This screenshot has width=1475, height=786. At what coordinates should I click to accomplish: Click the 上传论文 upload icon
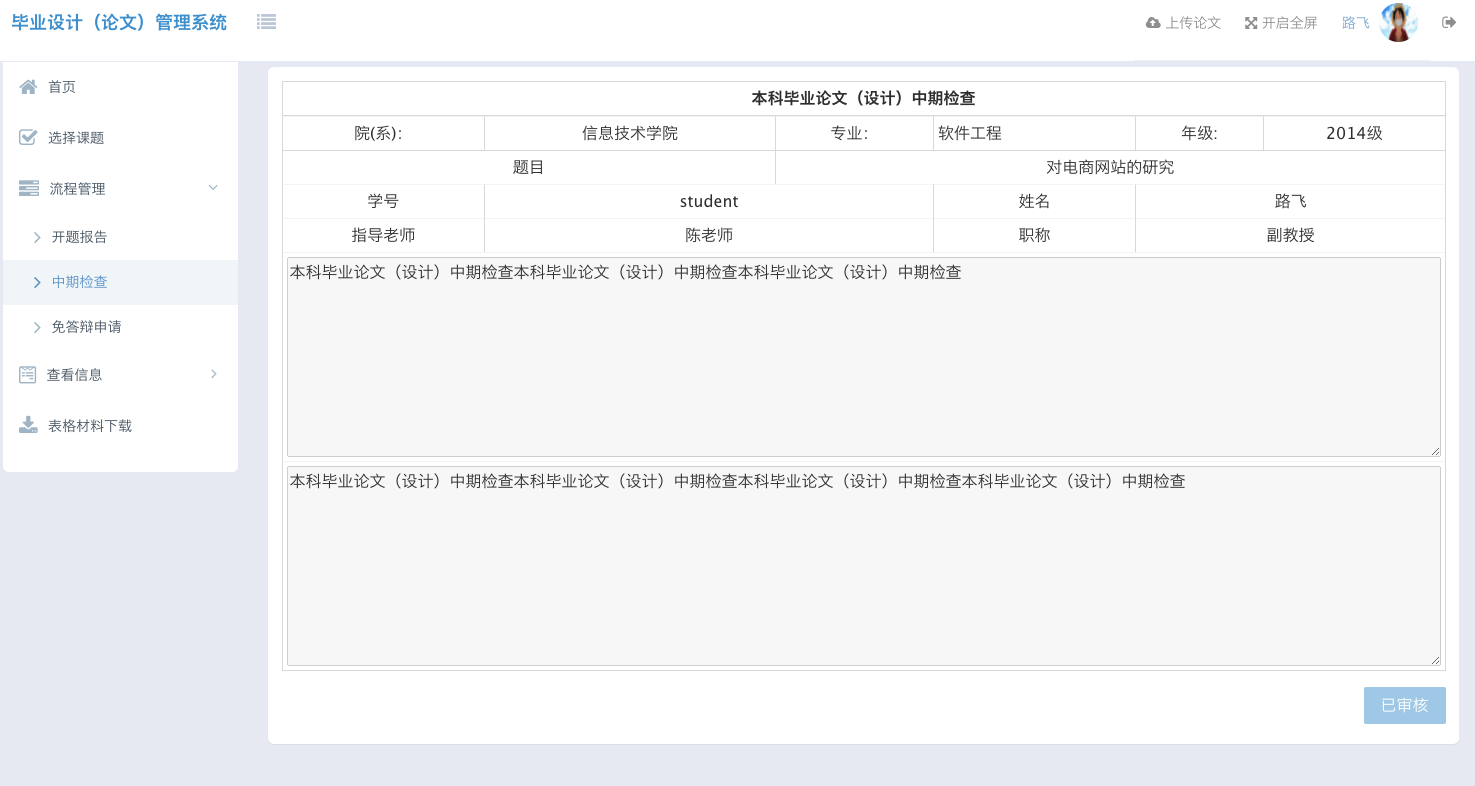(x=1155, y=22)
